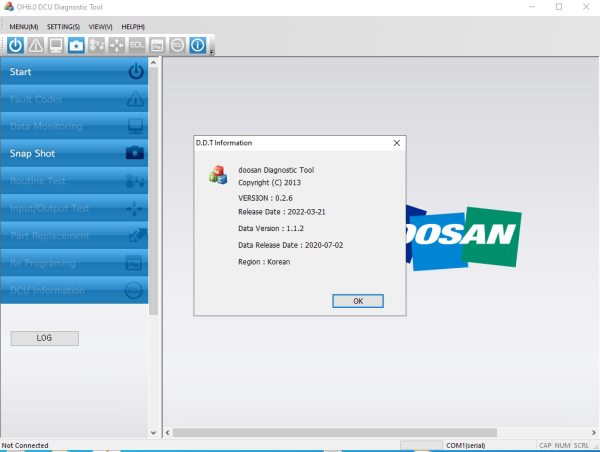Screen dimensions: 600x452
Task: Select Data Monitoring side panel item
Action: (74, 126)
